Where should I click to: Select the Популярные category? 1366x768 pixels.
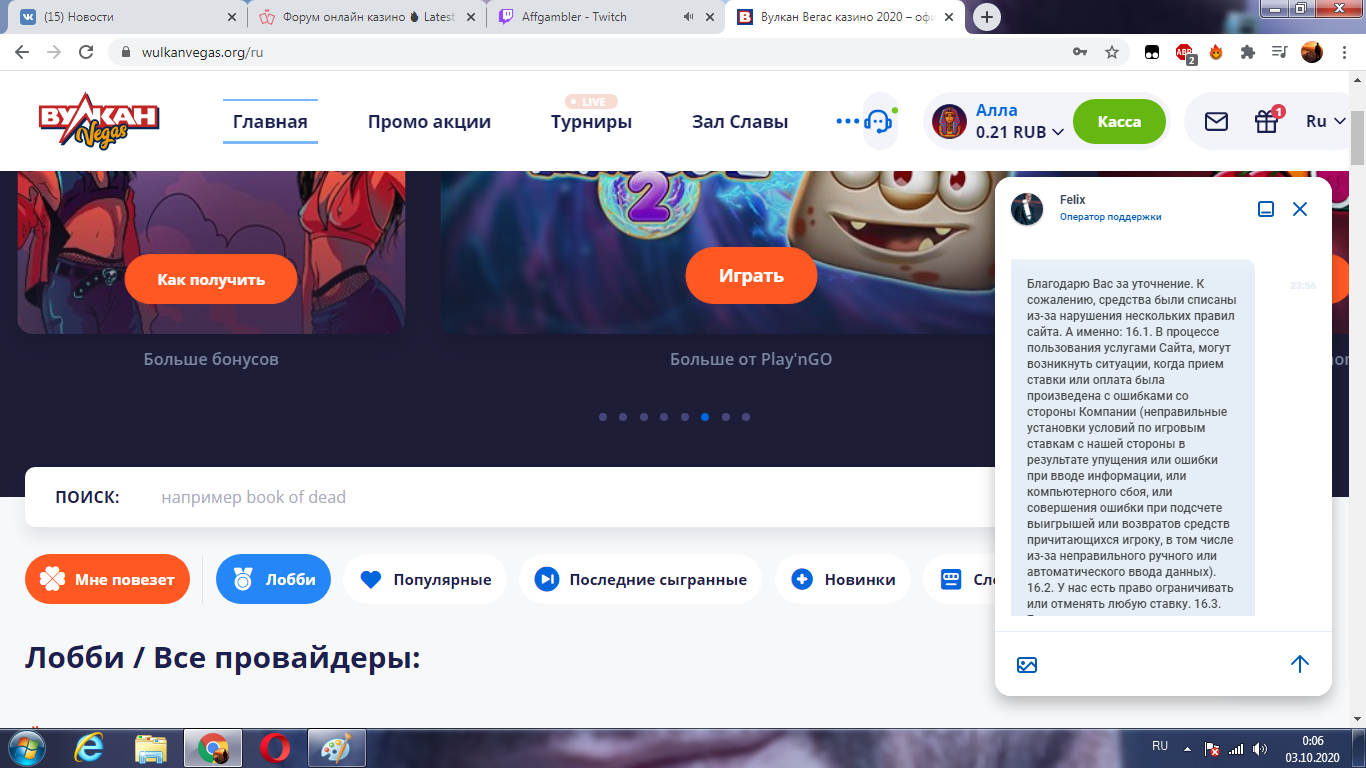(x=425, y=579)
